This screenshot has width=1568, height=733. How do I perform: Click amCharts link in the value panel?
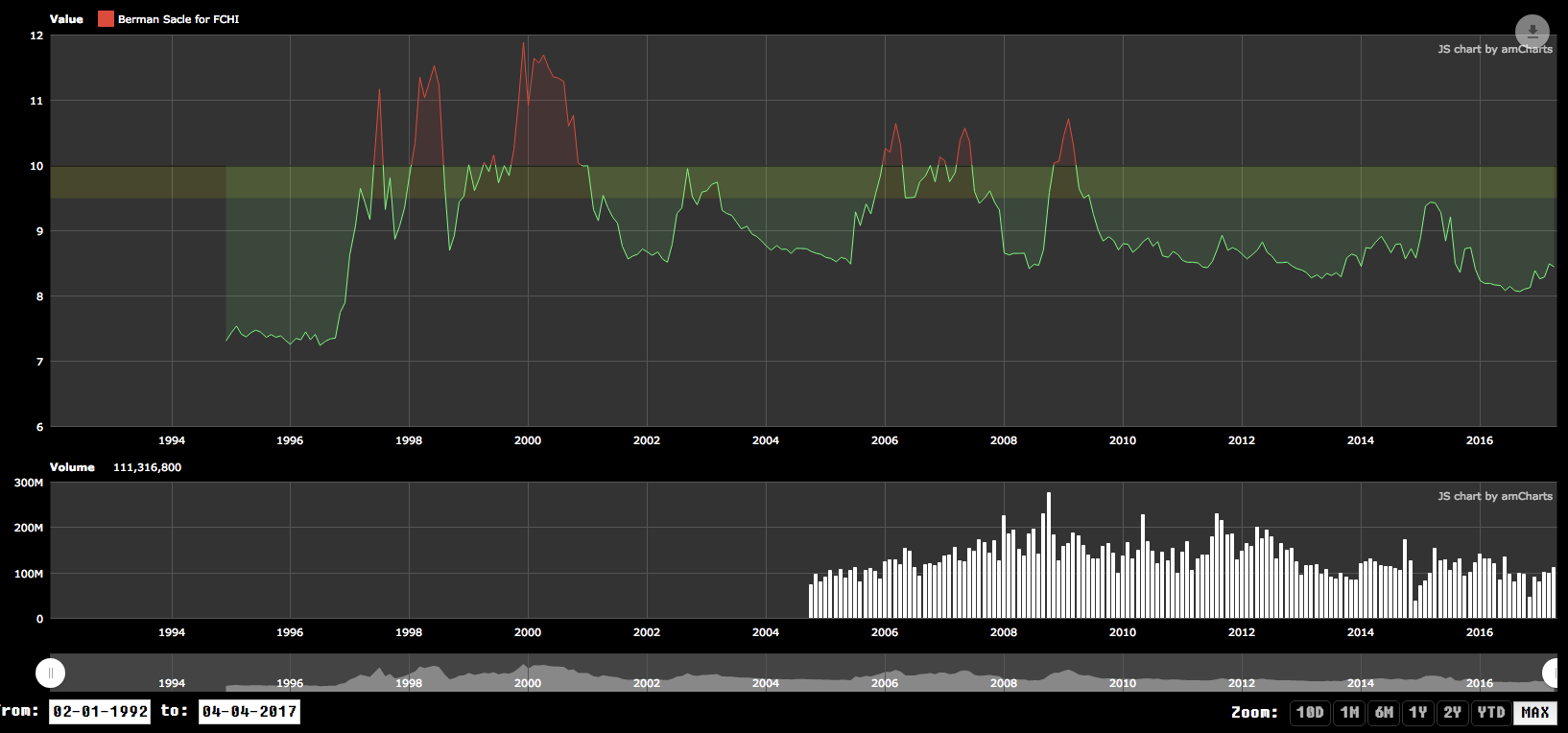click(1495, 49)
